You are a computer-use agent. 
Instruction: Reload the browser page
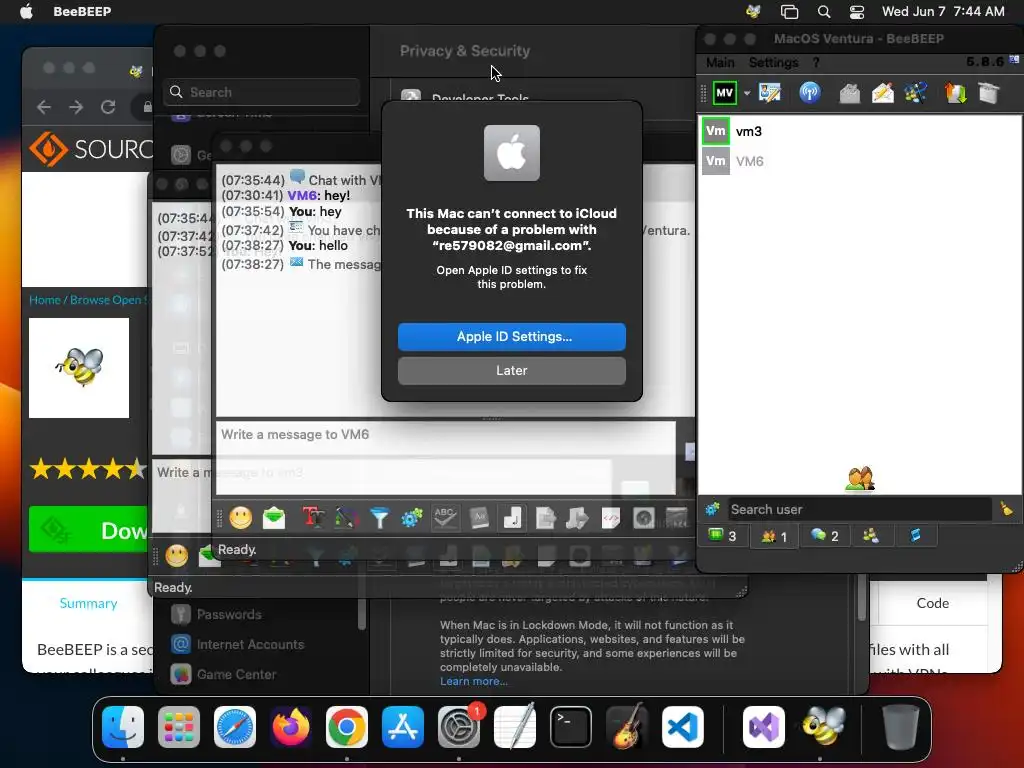108,107
